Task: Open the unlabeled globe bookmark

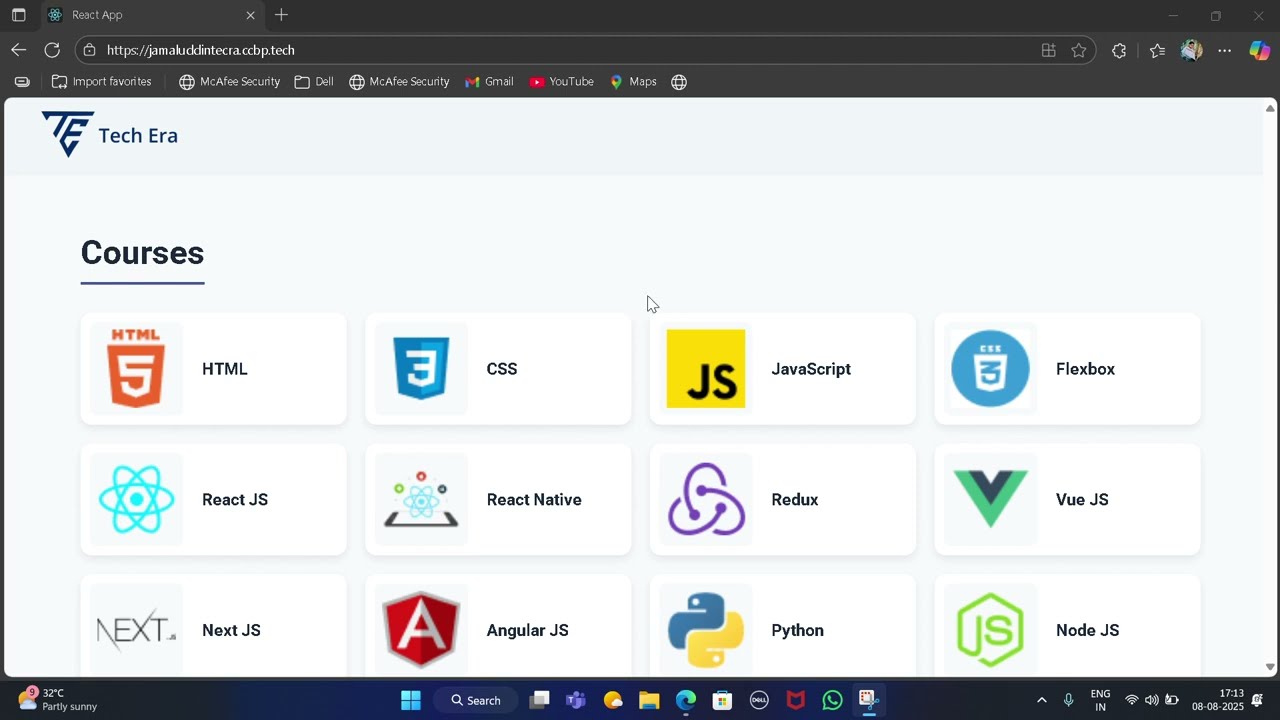Action: [x=679, y=82]
